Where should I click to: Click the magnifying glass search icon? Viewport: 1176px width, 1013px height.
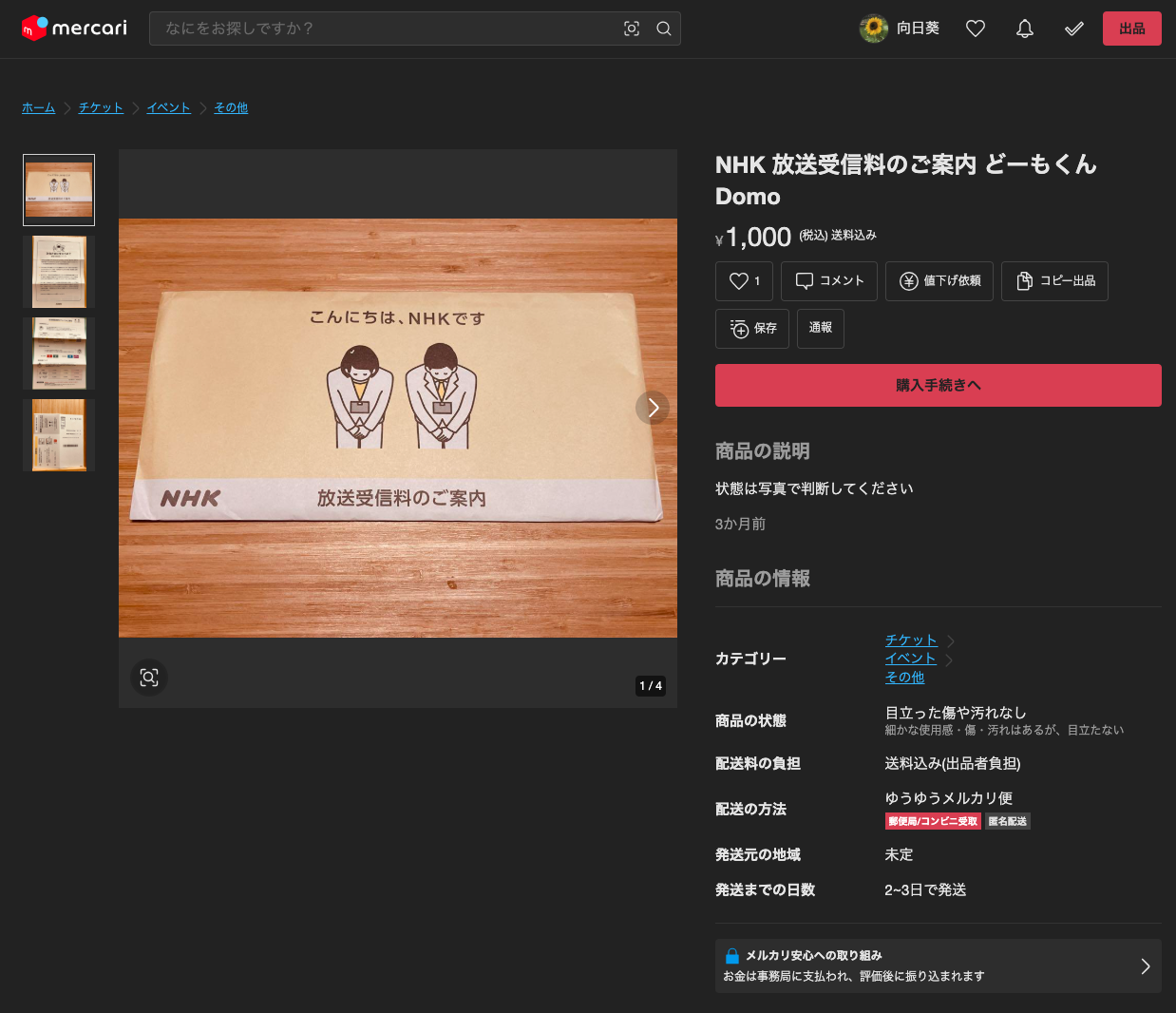pyautogui.click(x=664, y=29)
